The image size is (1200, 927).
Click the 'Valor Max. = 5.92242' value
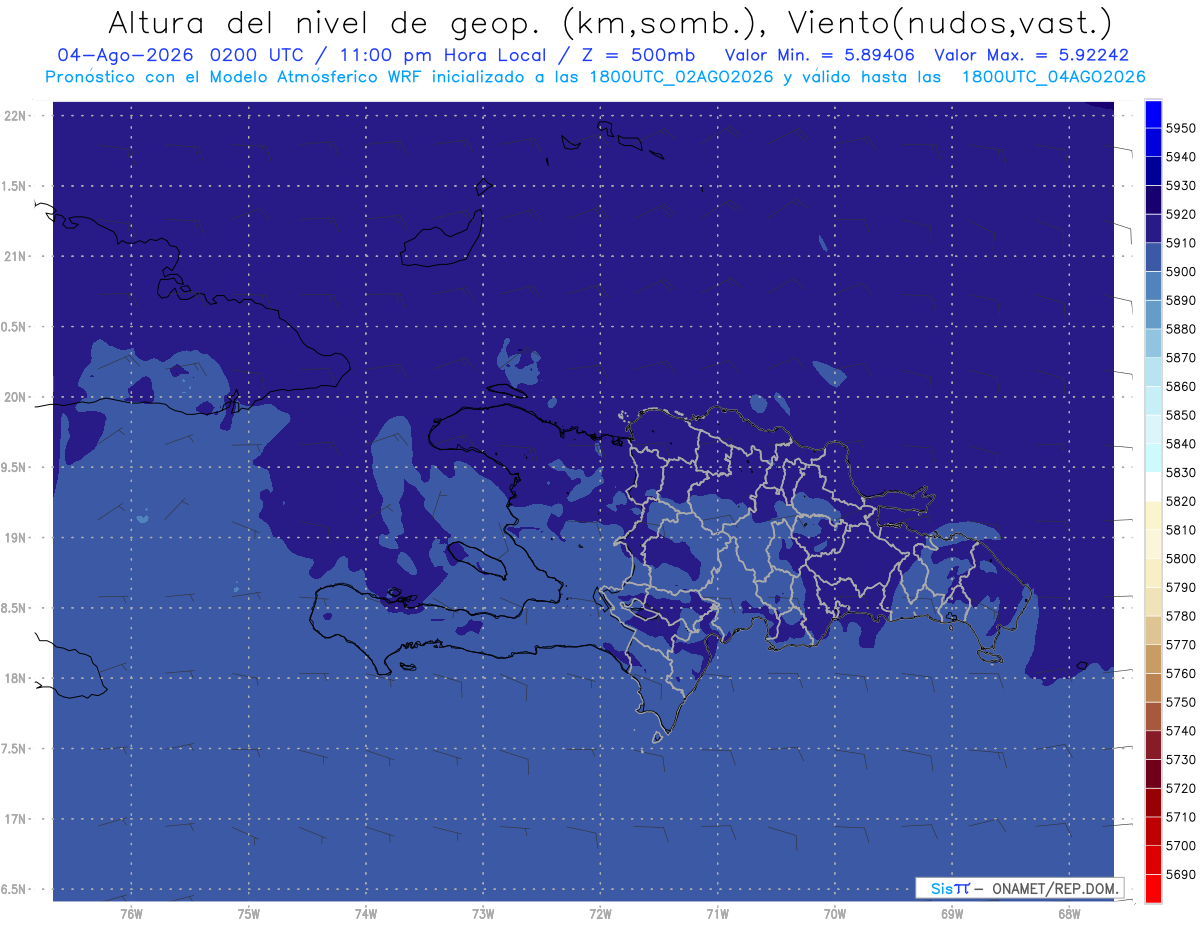coord(1031,56)
